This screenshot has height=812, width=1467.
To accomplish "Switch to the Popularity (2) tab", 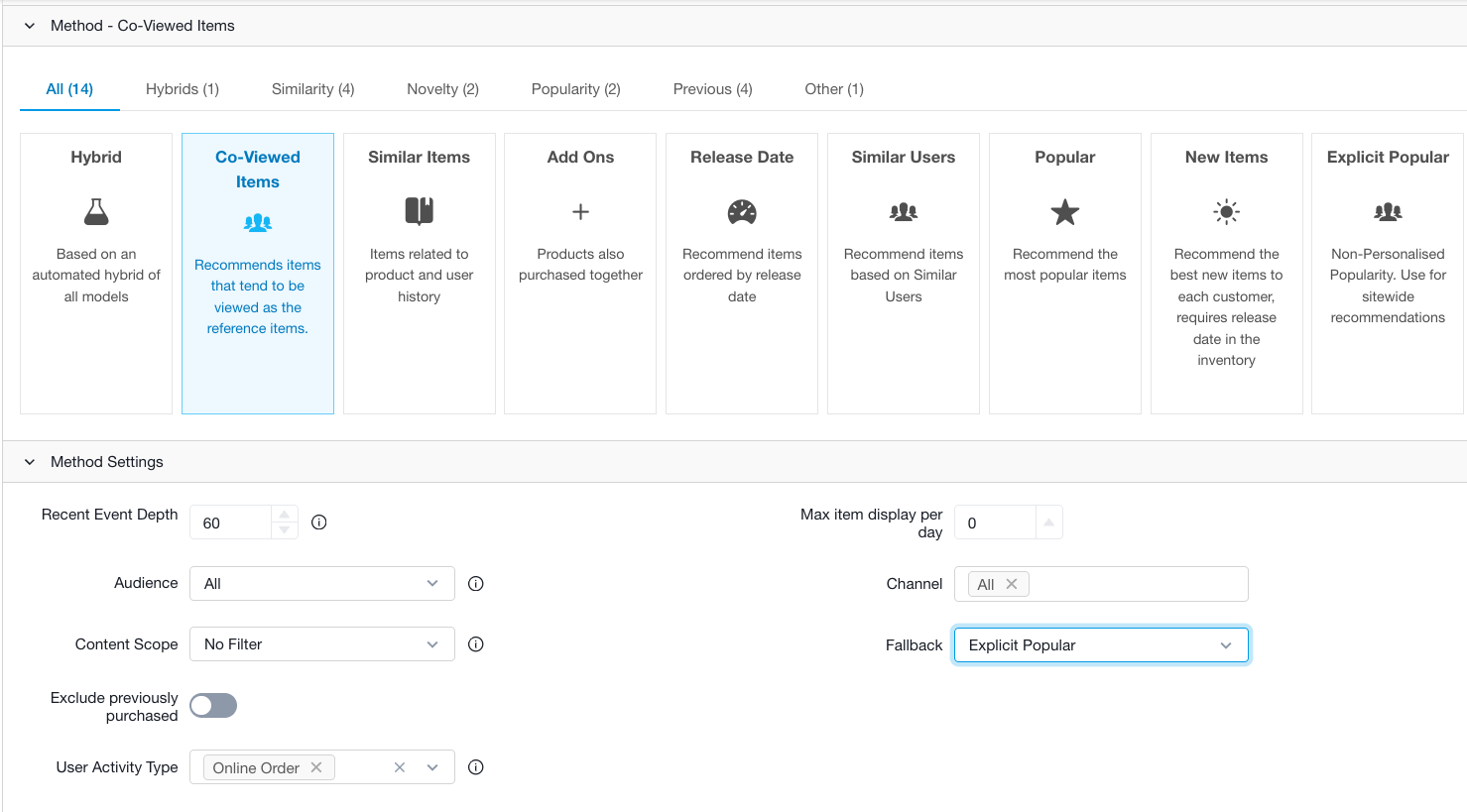I will point(576,89).
